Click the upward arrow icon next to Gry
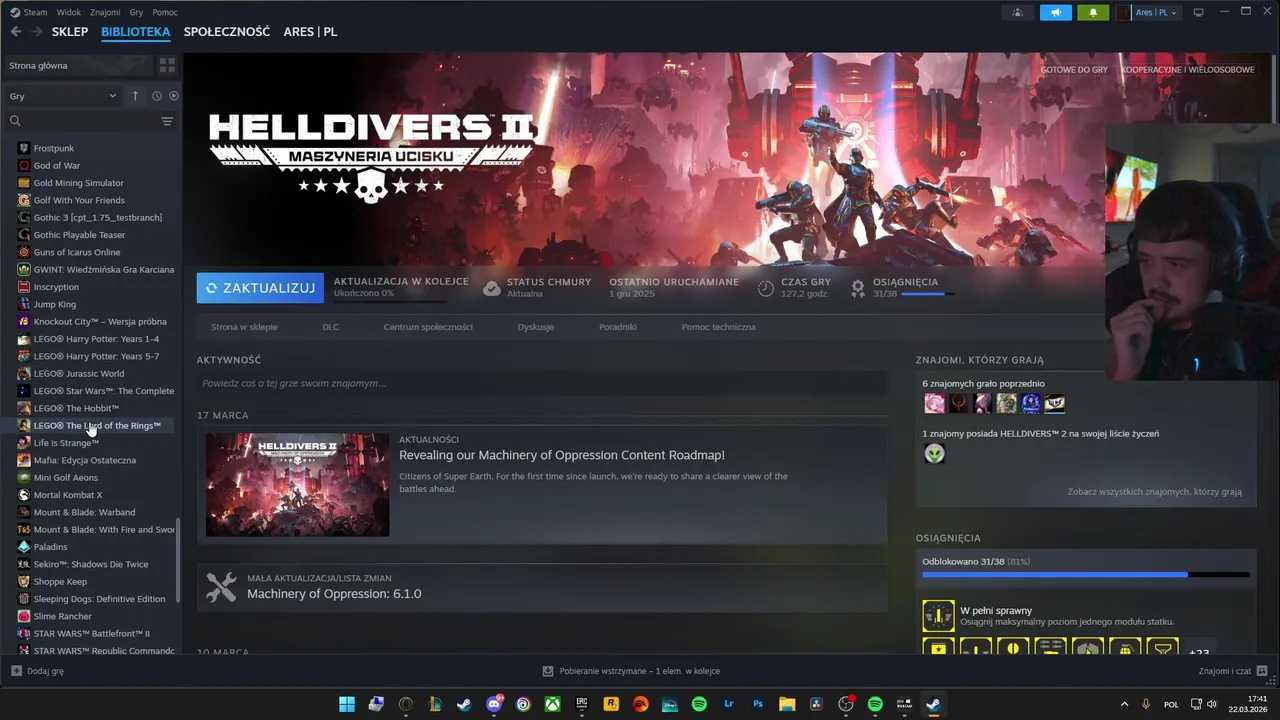 [135, 96]
